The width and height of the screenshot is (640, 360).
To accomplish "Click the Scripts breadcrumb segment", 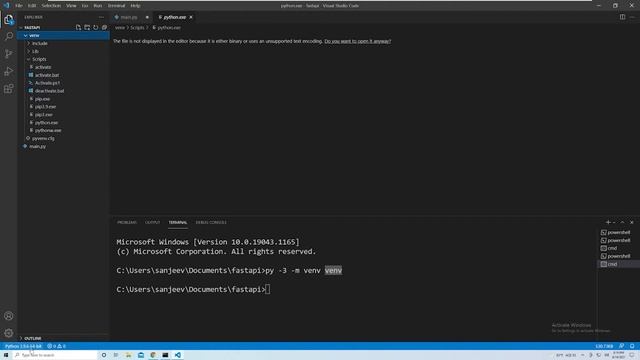I will click(x=137, y=28).
